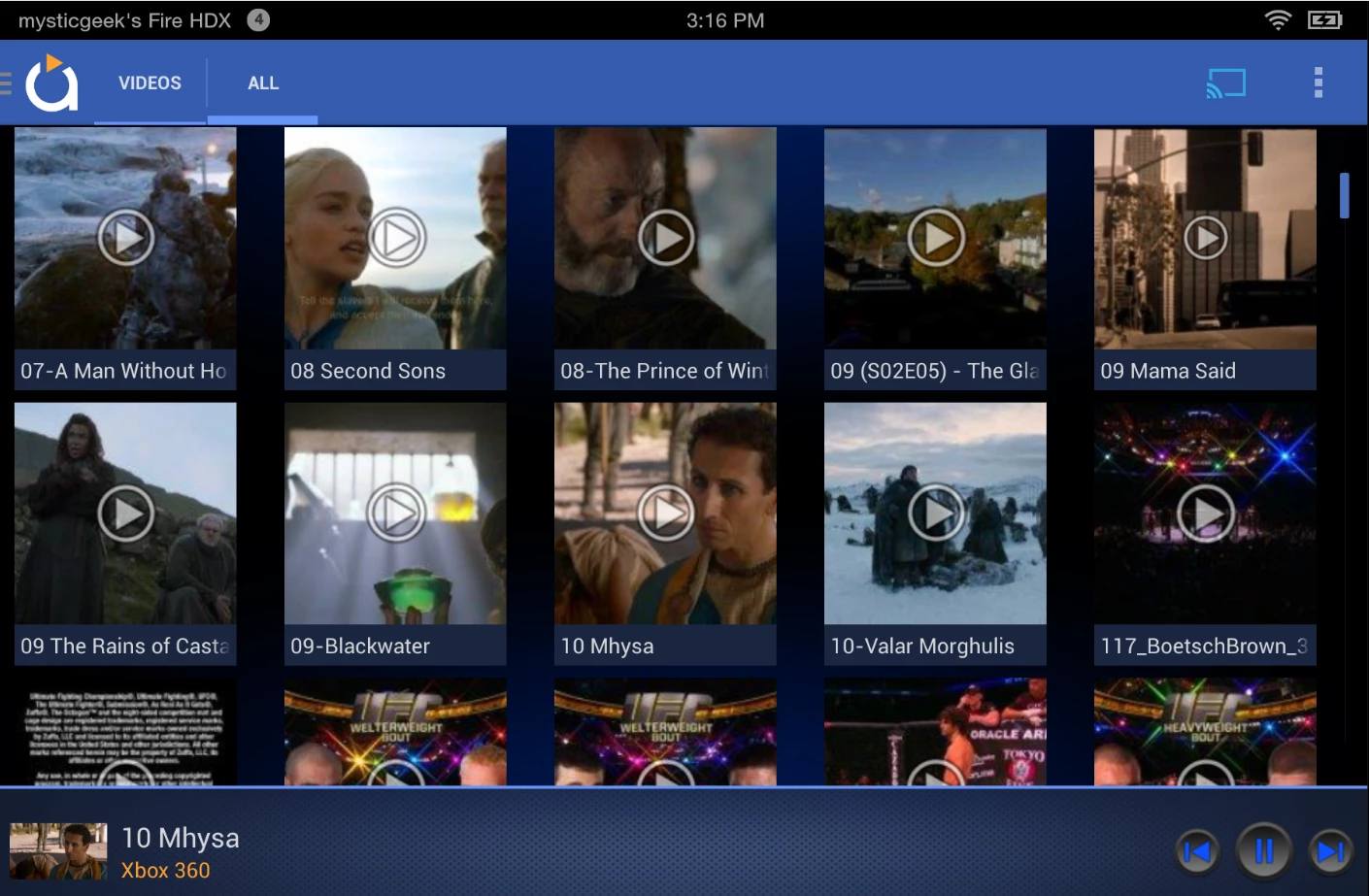Select the ALL tab
Screen dimensions: 1369x896
(263, 83)
